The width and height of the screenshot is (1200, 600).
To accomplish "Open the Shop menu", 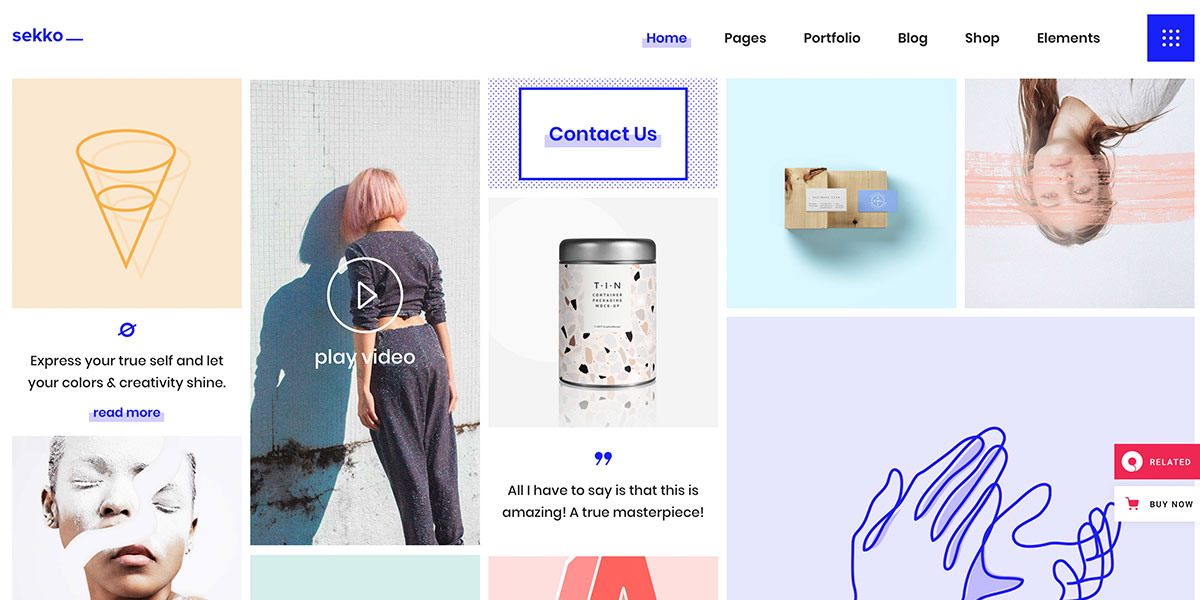I will tap(982, 38).
